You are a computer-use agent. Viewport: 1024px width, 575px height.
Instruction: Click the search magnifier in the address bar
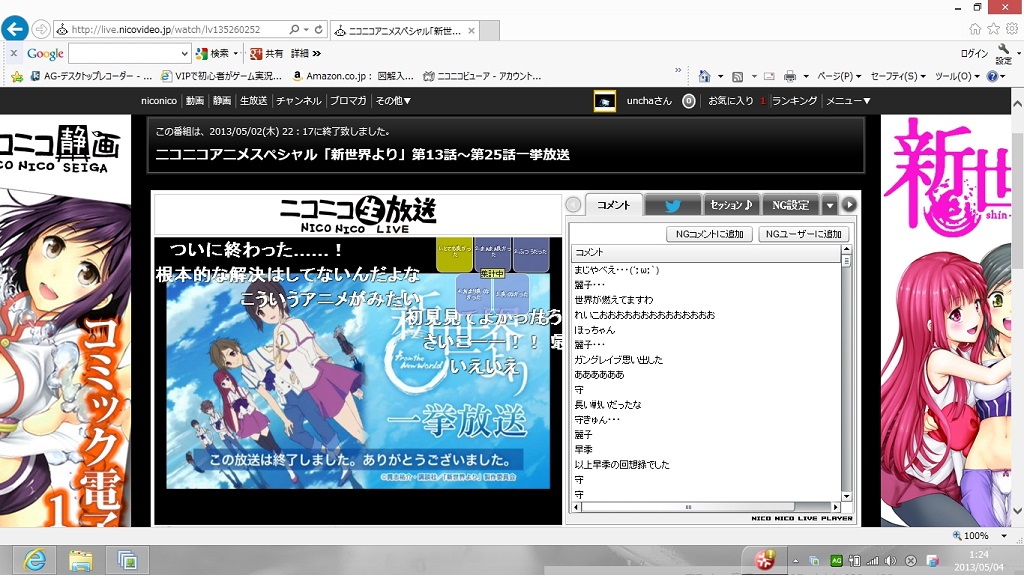[x=295, y=29]
